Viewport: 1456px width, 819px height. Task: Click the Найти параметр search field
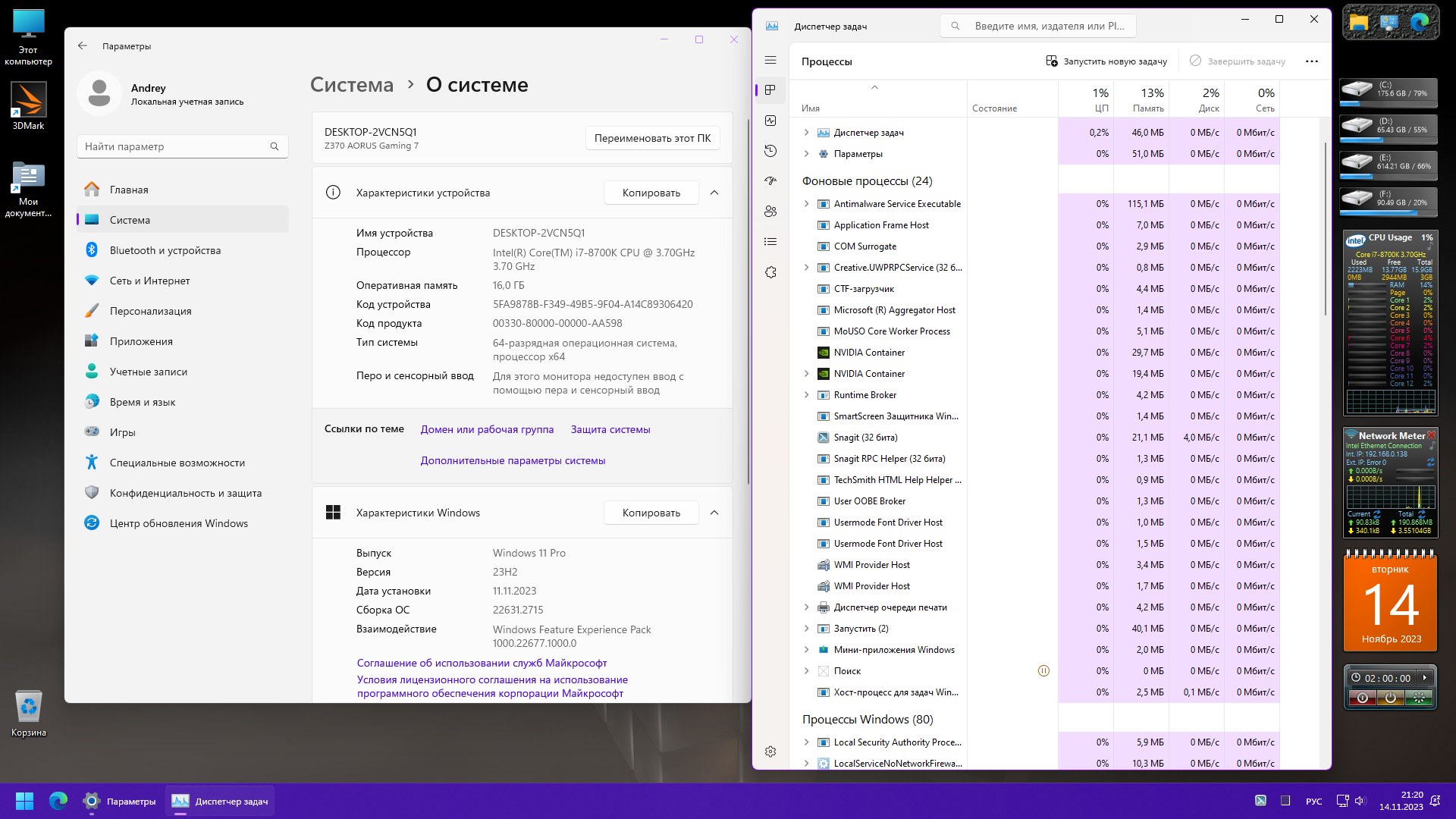coord(174,146)
